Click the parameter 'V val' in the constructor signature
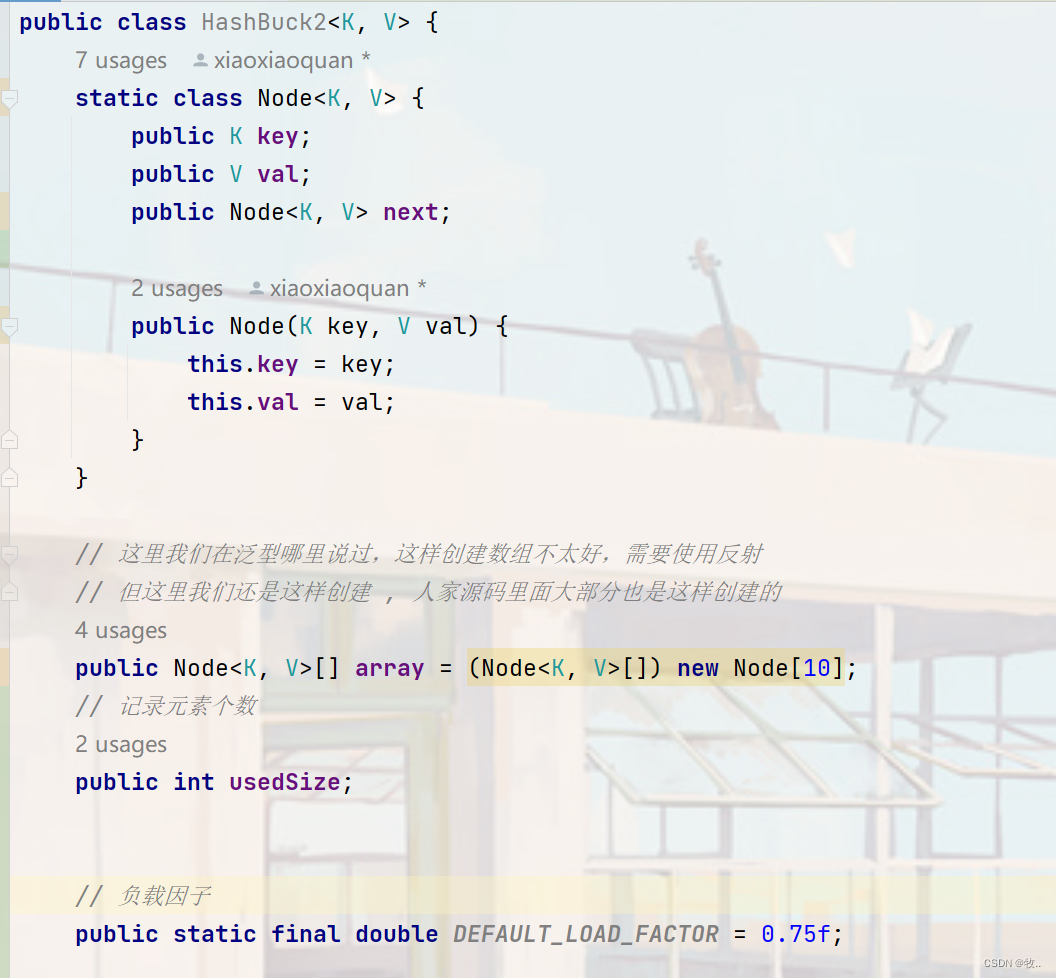Screen dimensions: 1056x978 pos(432,326)
